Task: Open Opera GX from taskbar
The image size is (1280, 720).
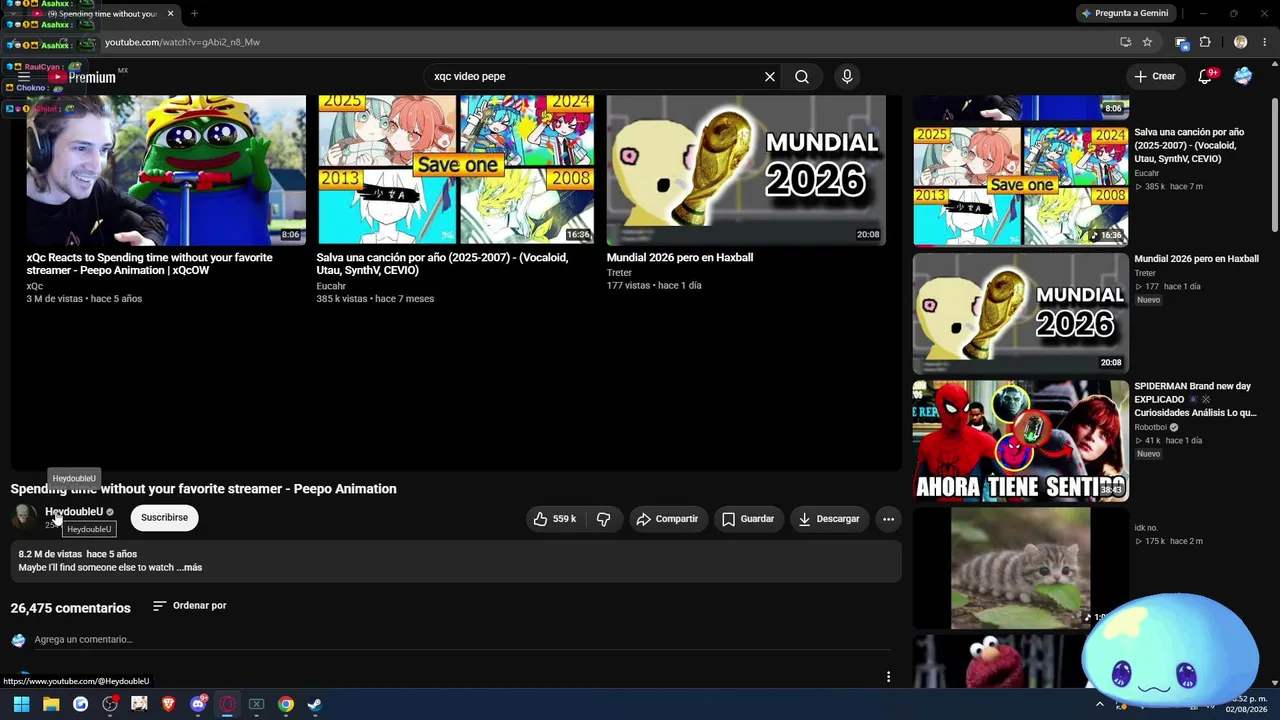Action: pyautogui.click(x=227, y=704)
